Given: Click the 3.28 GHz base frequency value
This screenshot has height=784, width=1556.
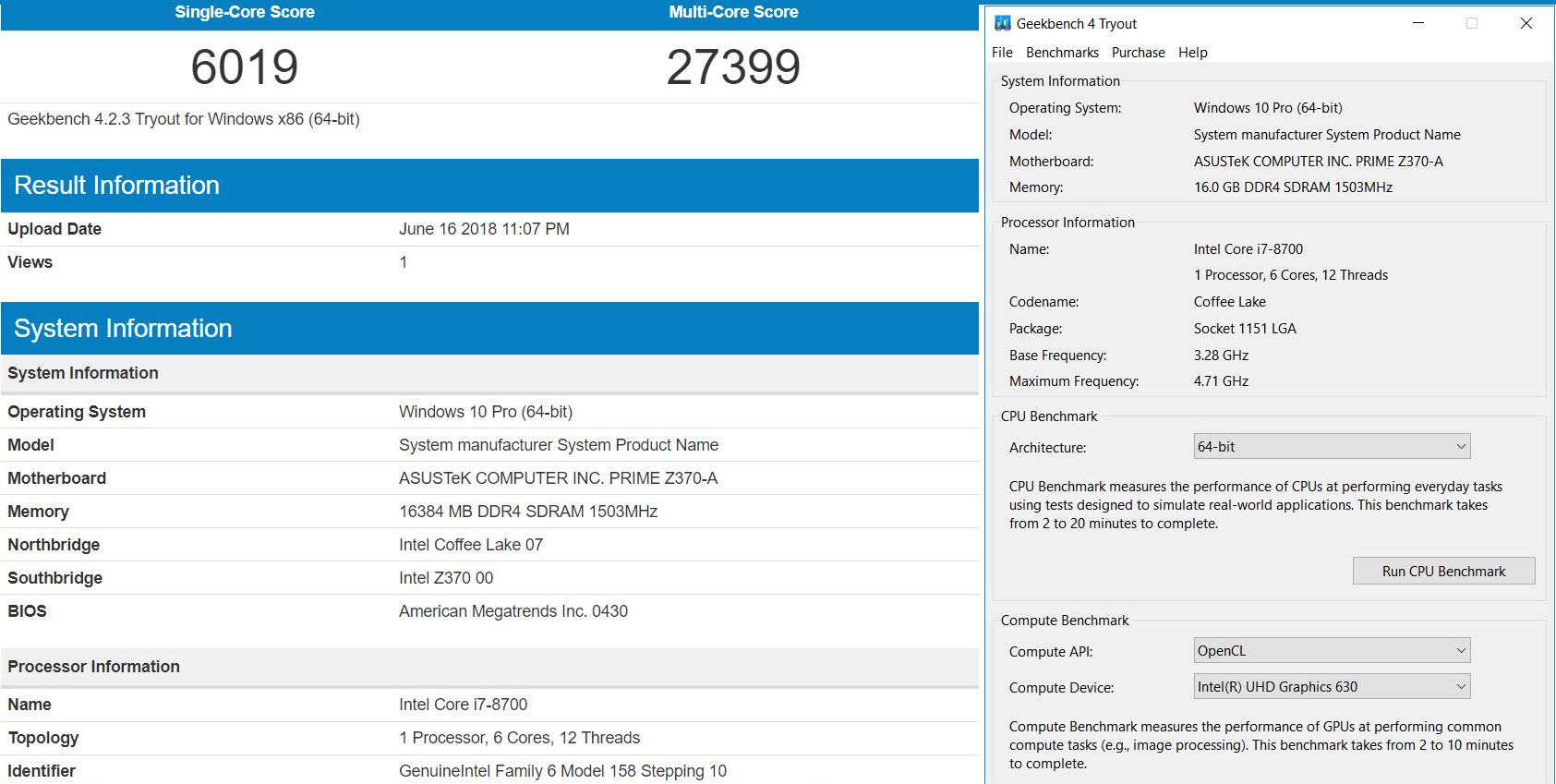Looking at the screenshot, I should [x=1221, y=356].
